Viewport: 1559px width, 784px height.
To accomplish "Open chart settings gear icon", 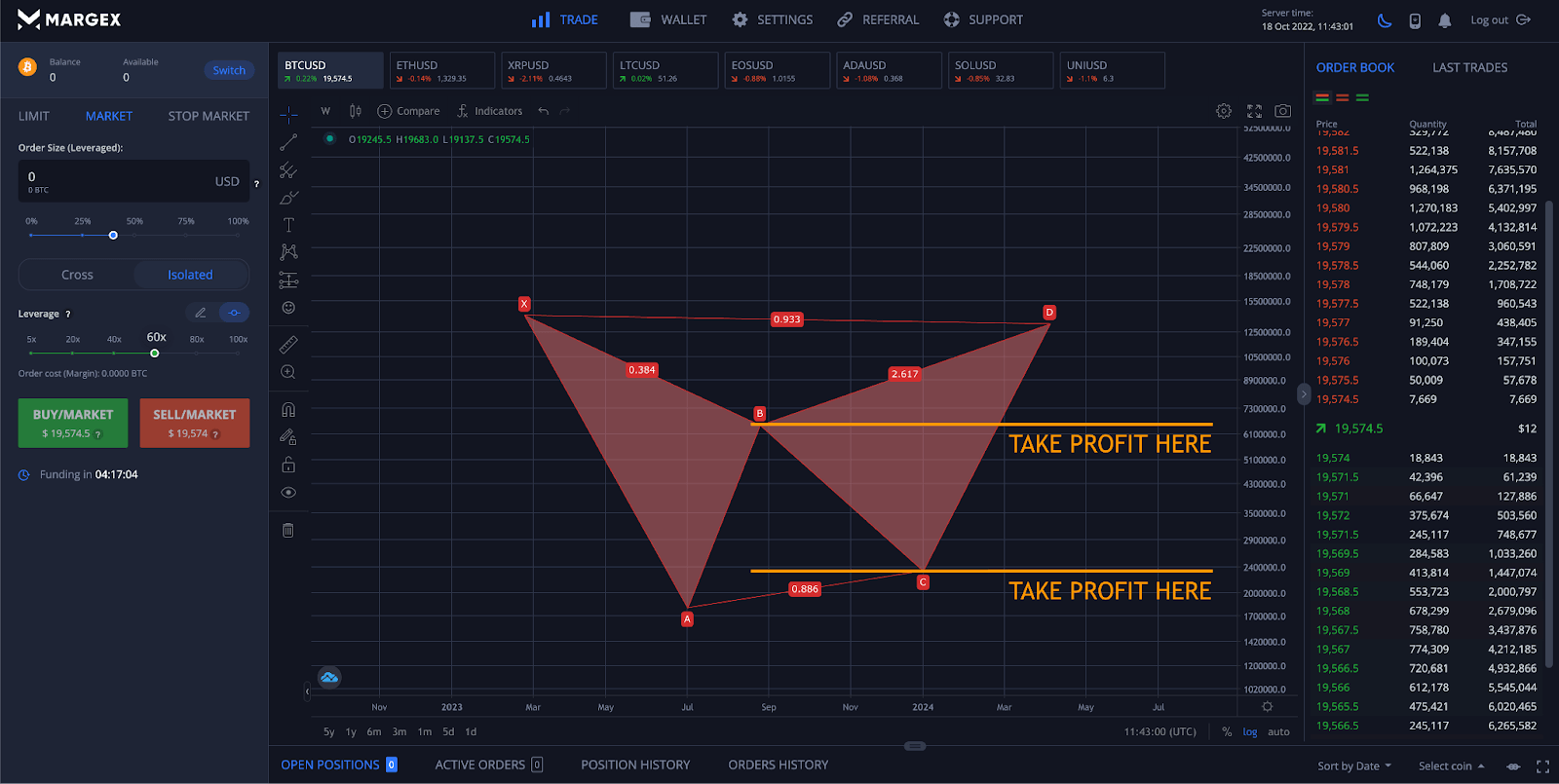I will pos(1224,111).
